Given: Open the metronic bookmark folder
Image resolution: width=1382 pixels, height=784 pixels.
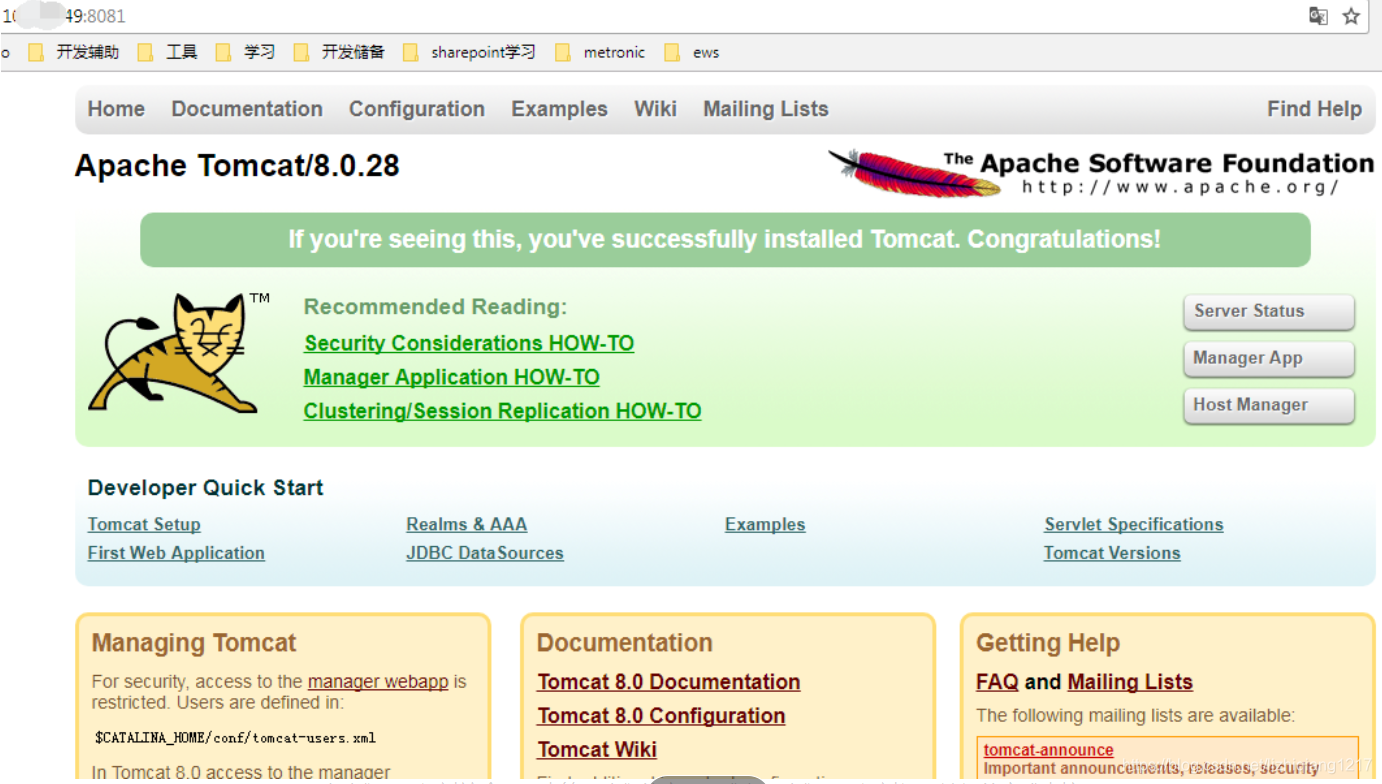Looking at the screenshot, I should [x=600, y=52].
